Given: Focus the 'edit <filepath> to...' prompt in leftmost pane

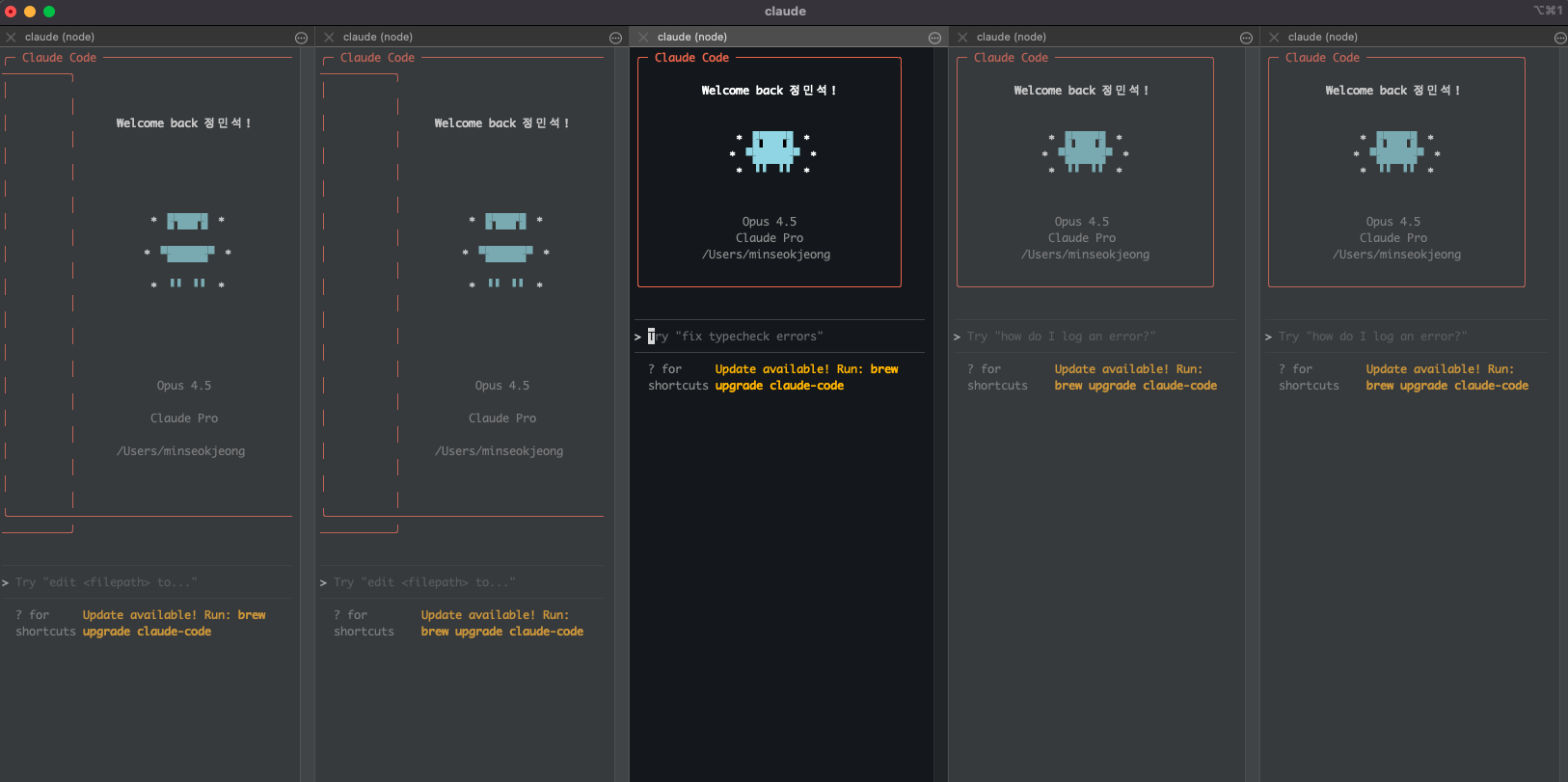Looking at the screenshot, I should (147, 582).
